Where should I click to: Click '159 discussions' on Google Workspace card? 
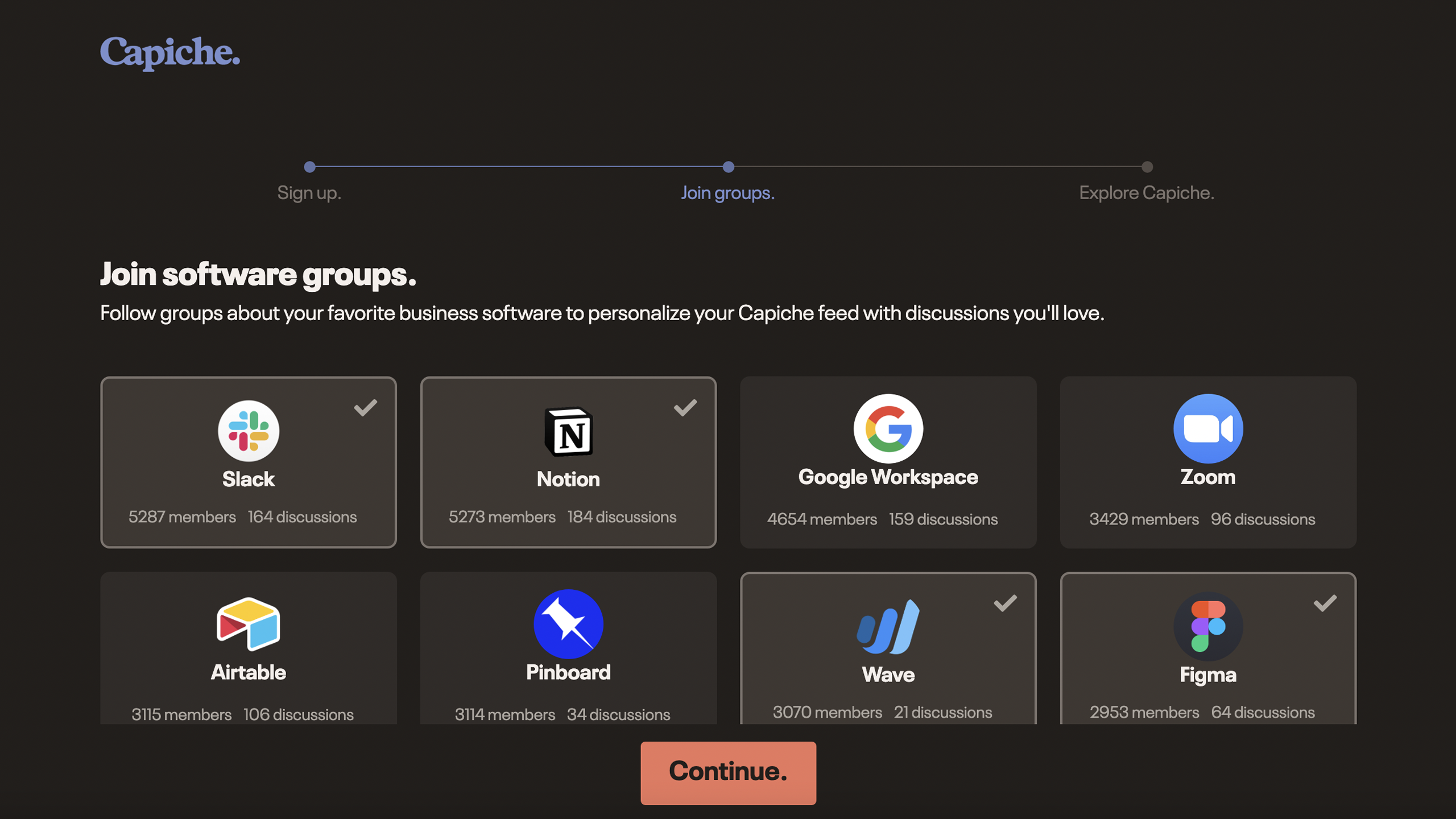click(943, 519)
